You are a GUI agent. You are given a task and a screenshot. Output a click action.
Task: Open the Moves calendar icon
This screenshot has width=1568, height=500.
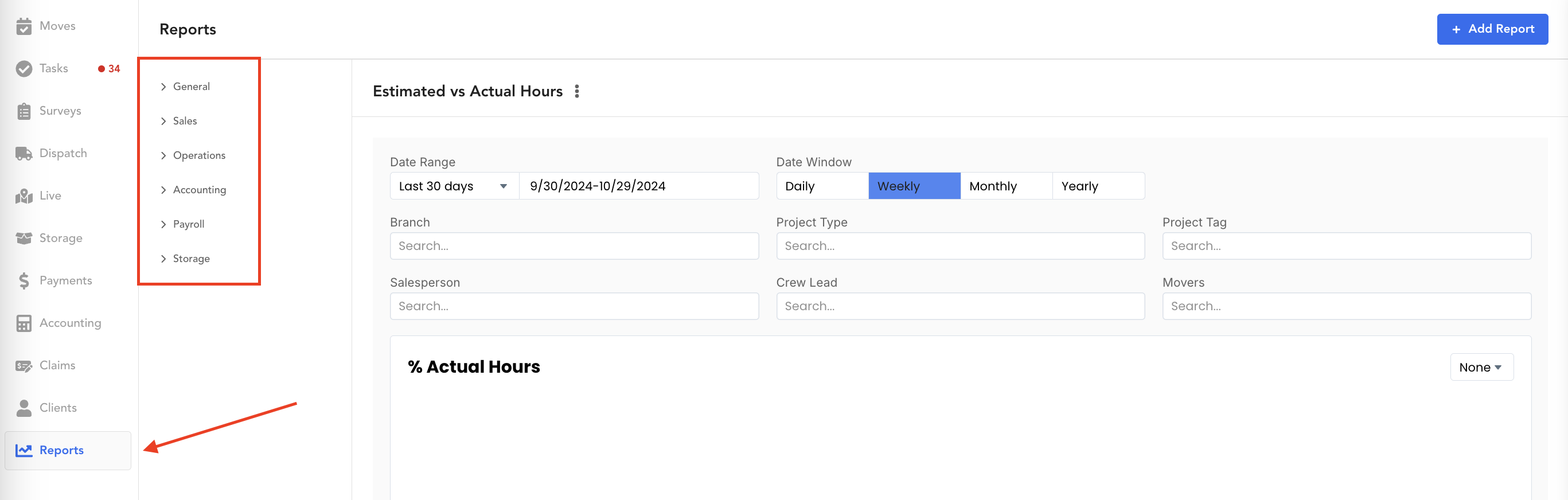(24, 26)
